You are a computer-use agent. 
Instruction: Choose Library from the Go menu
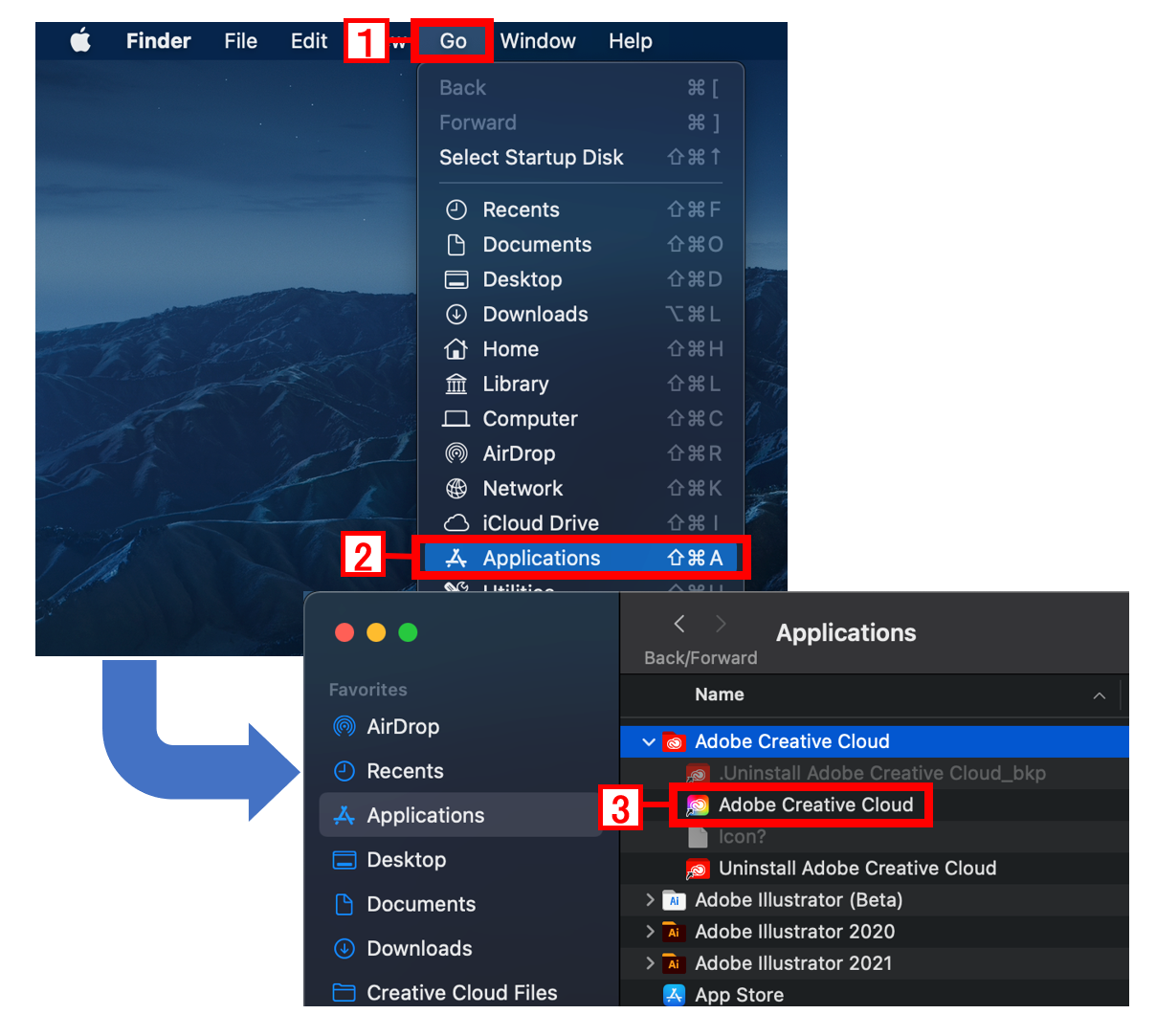581,384
